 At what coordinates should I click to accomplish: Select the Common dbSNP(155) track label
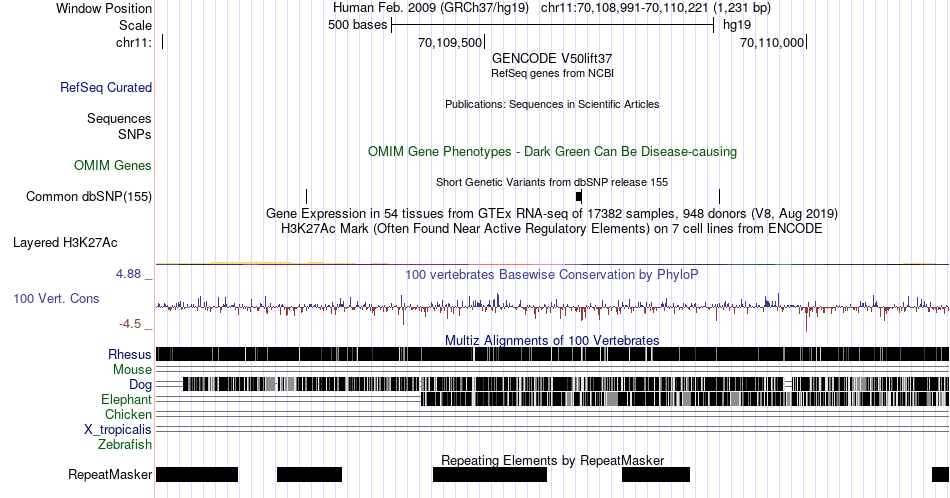coord(88,196)
